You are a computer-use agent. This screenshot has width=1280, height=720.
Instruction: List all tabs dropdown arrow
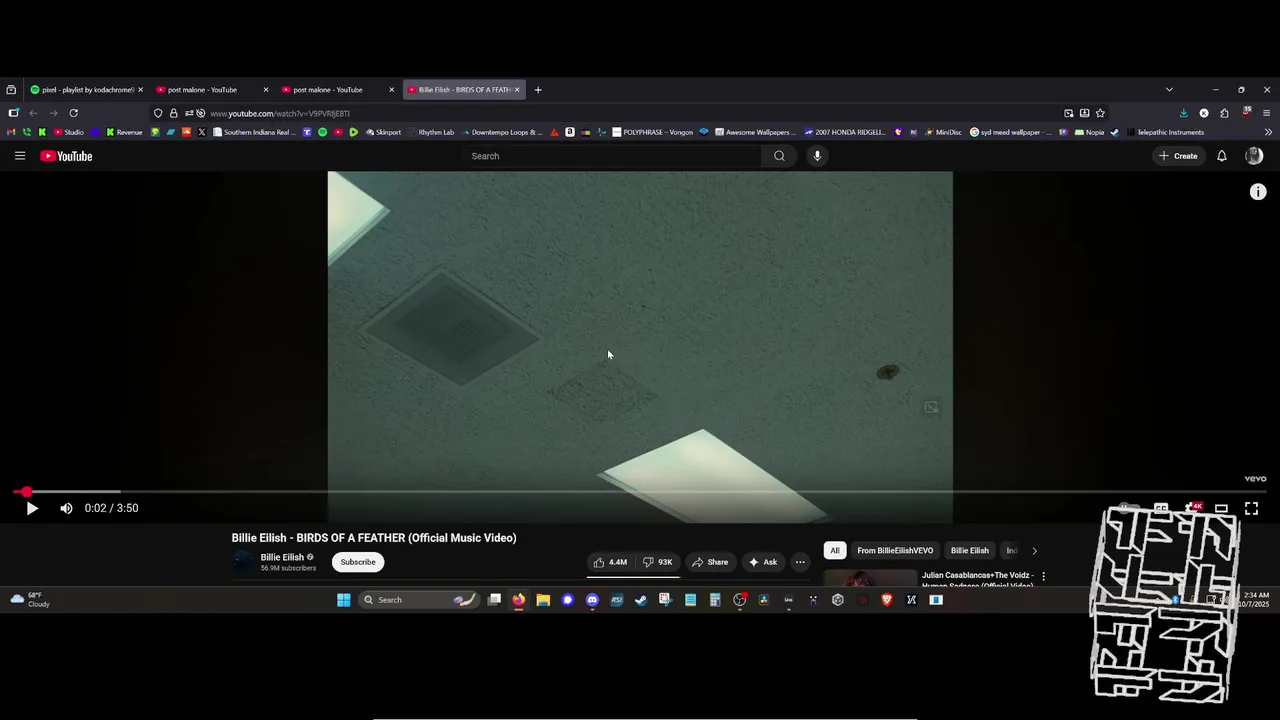click(1169, 90)
